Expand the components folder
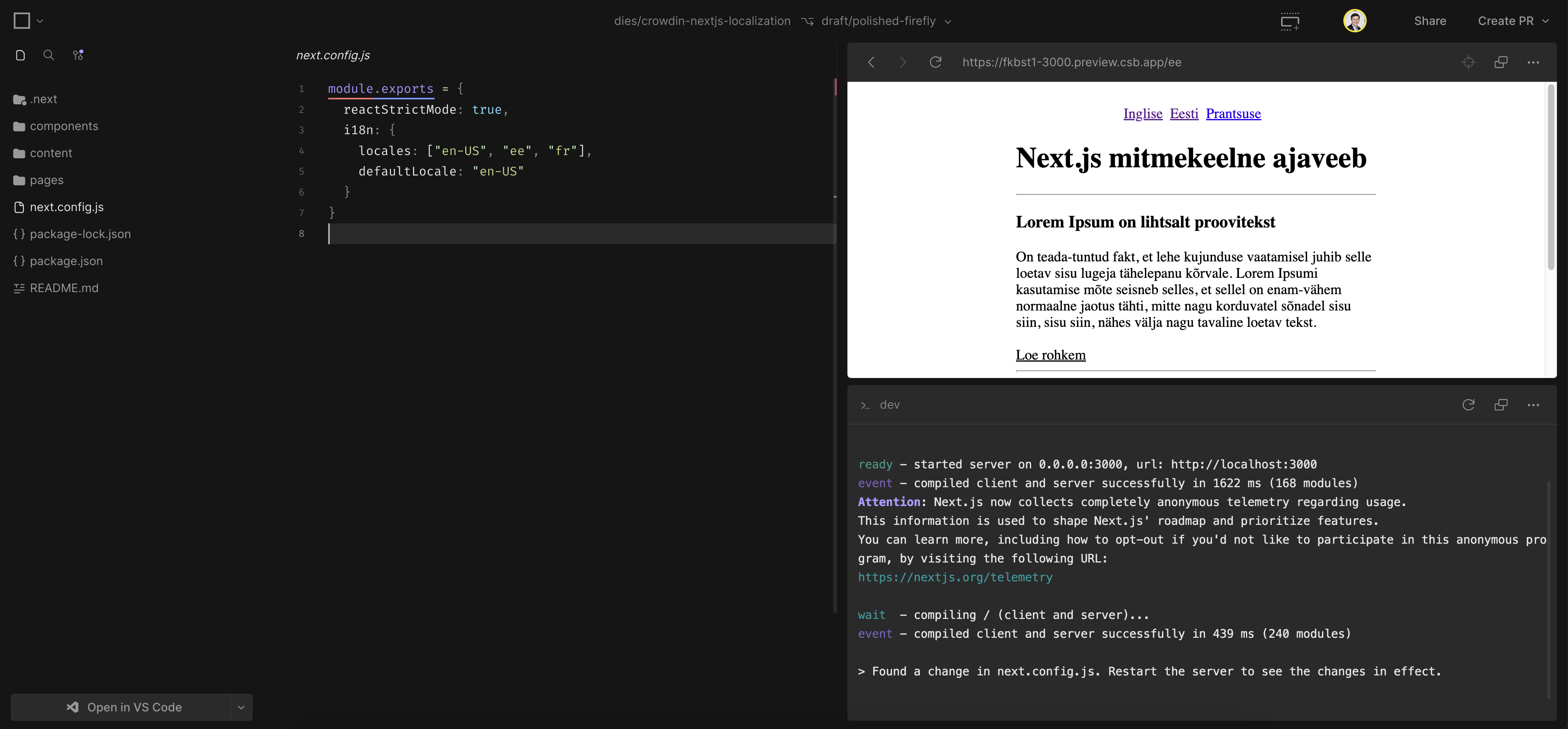The width and height of the screenshot is (1568, 729). click(x=55, y=126)
